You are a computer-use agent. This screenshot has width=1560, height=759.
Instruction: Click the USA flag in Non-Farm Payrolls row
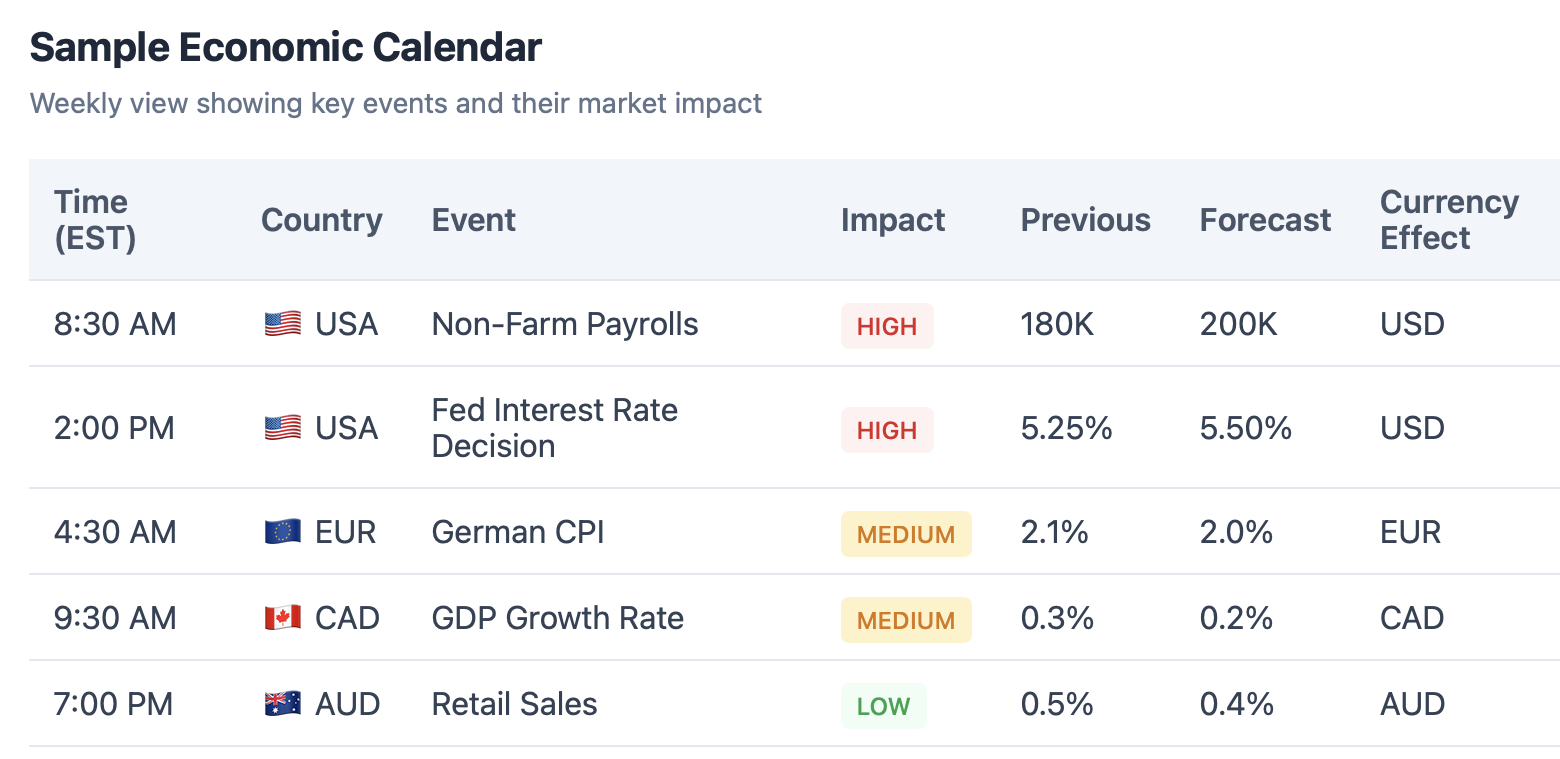point(282,325)
